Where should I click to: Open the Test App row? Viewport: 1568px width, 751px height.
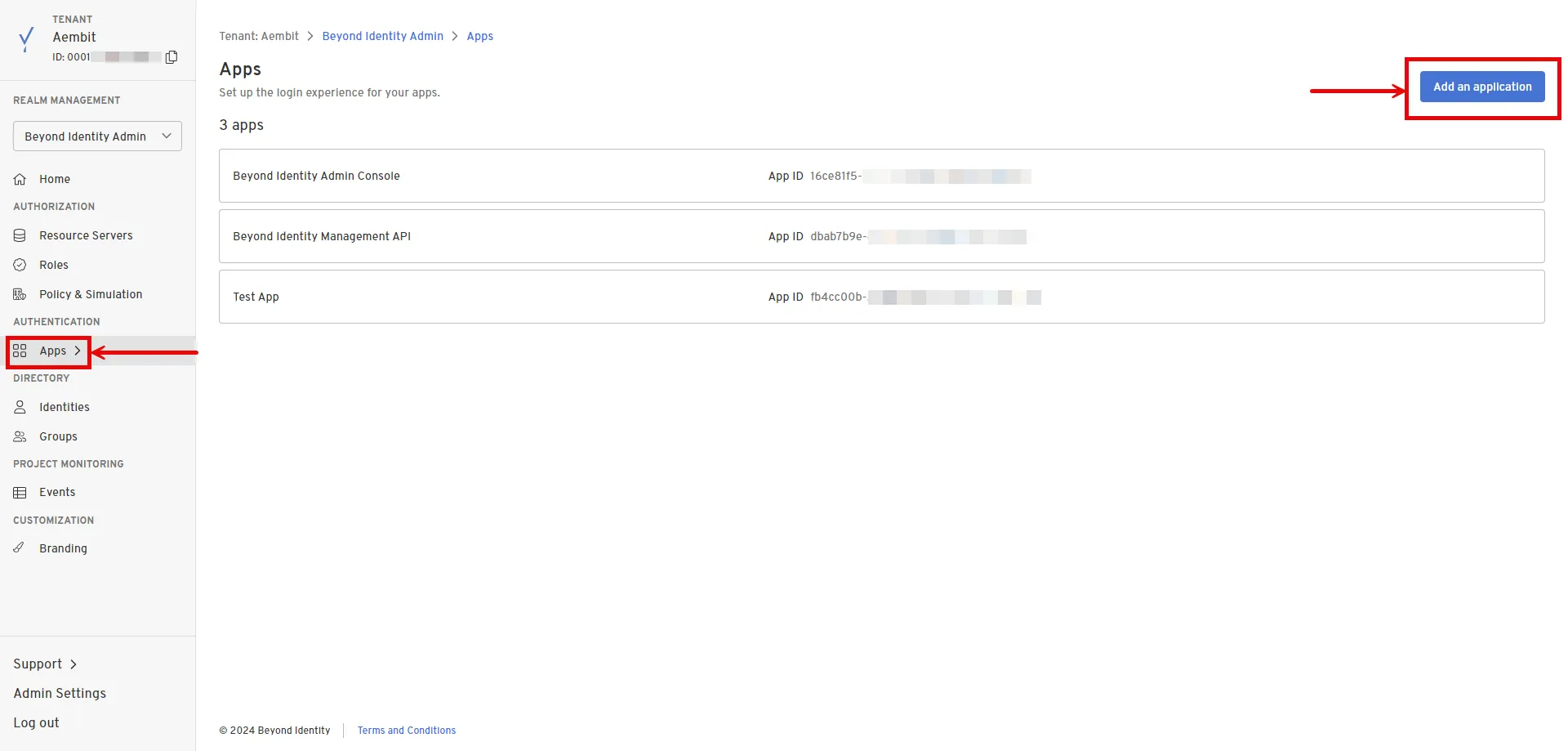(880, 297)
